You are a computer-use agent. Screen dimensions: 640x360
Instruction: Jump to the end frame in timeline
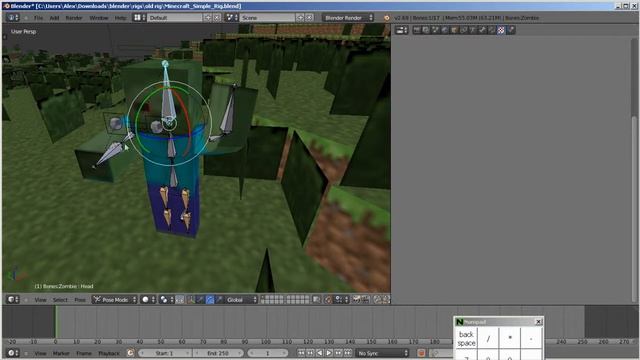click(x=348, y=353)
